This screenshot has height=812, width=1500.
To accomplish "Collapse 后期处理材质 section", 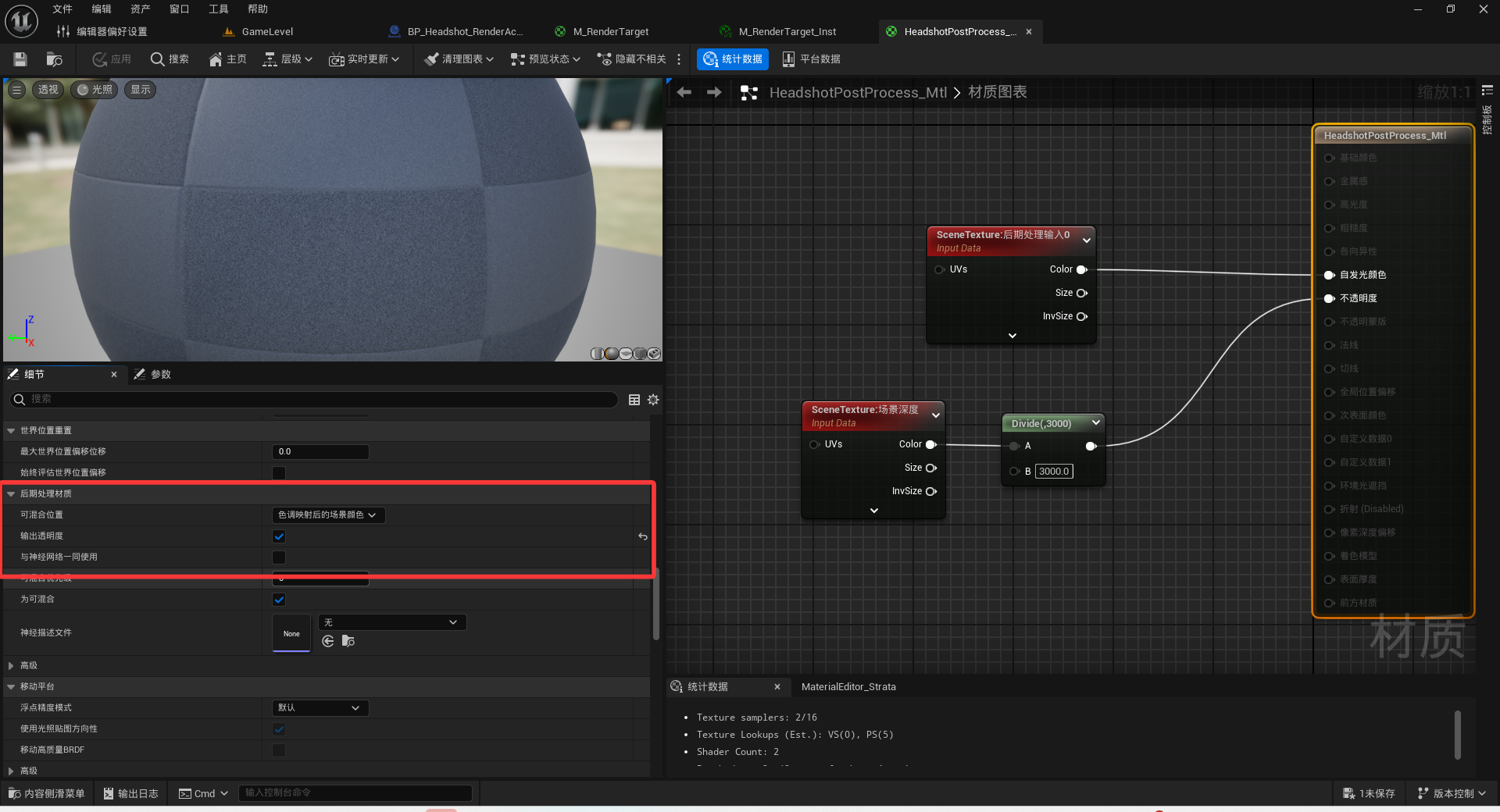I will (11, 494).
